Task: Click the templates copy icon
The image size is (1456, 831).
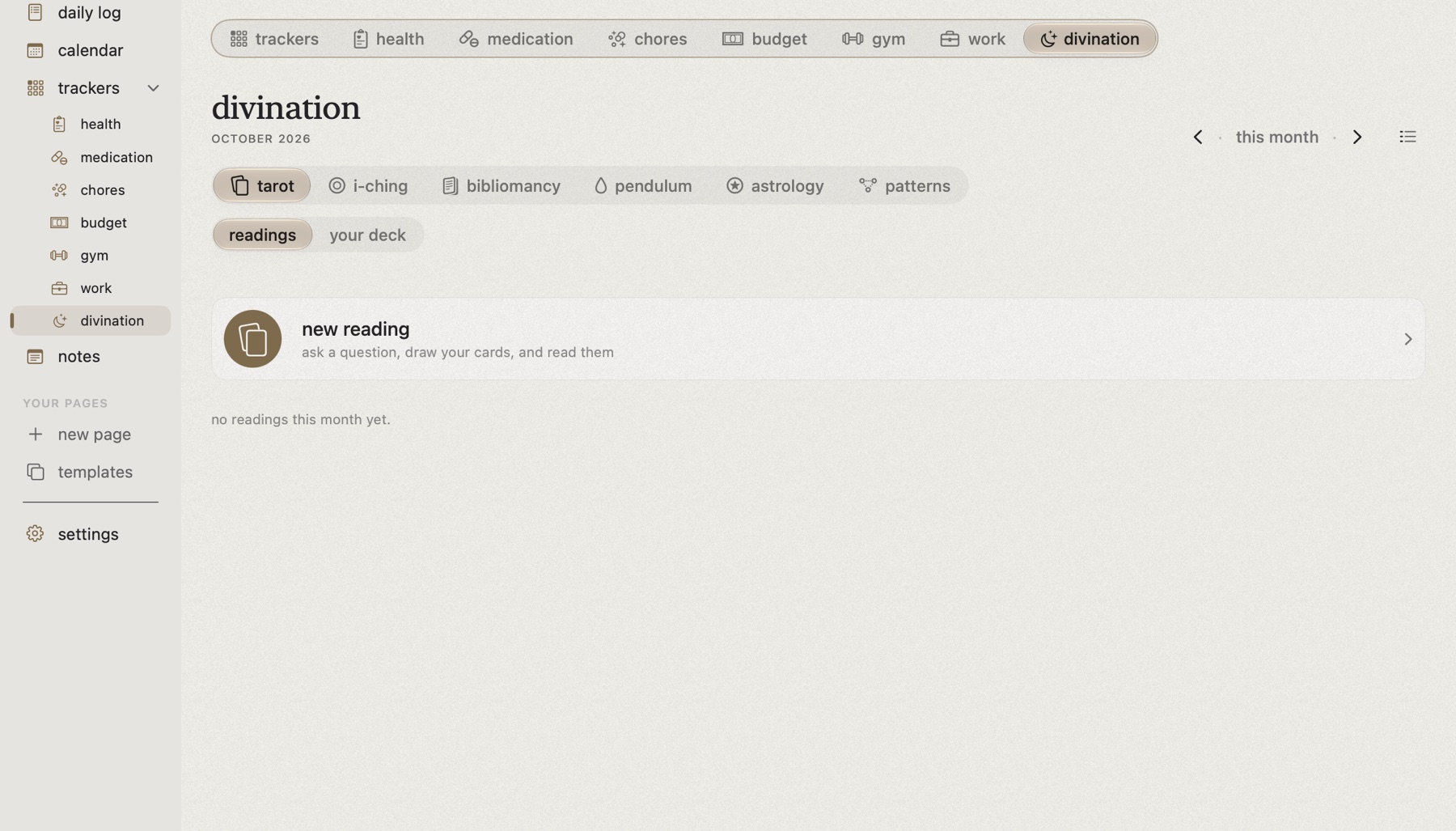Action: click(35, 472)
